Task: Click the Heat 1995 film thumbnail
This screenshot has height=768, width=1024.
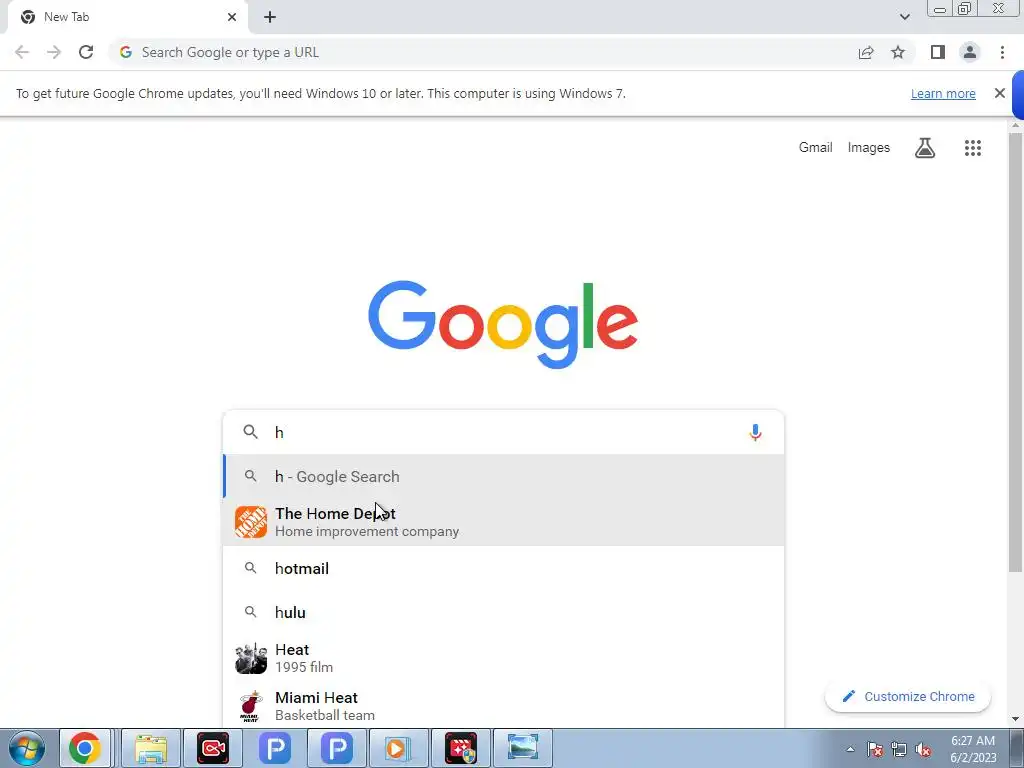Action: point(251,658)
